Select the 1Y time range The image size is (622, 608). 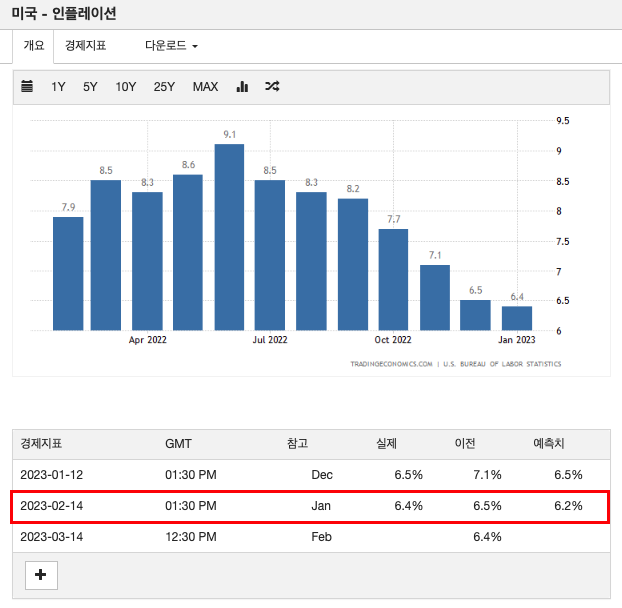58,86
